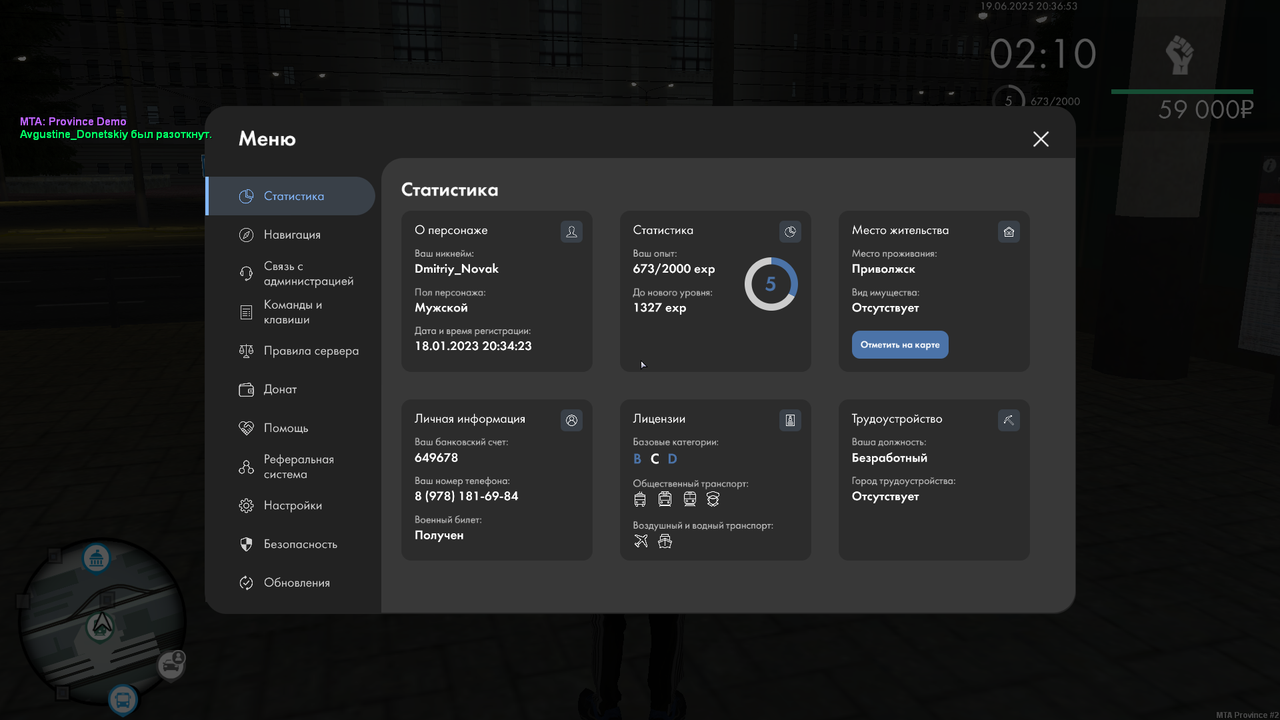Click the scales icon beside Правила сервера
Viewport: 1280px width, 720px height.
tap(246, 351)
